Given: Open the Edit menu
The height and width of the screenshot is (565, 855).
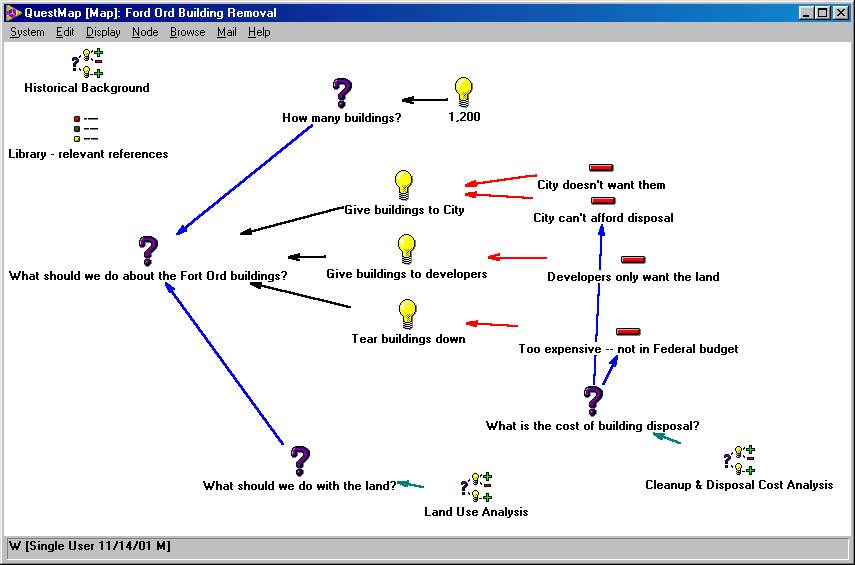Looking at the screenshot, I should tap(65, 32).
